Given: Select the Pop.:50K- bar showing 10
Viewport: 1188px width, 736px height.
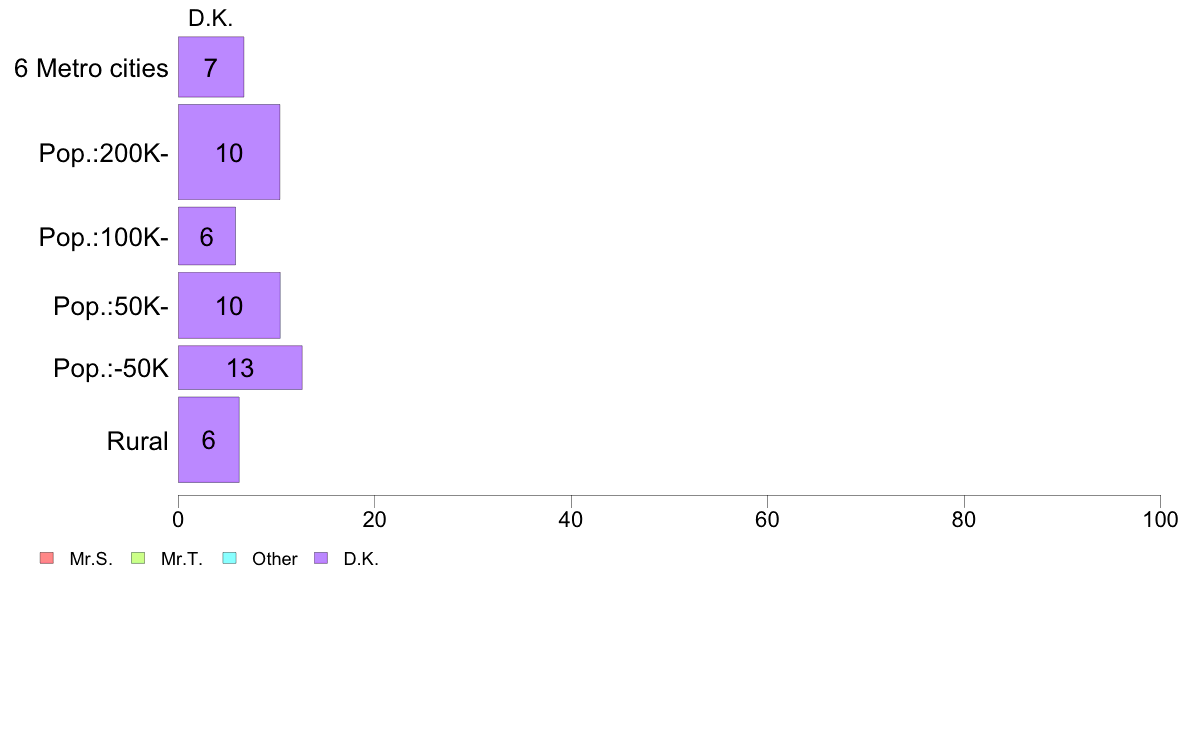Looking at the screenshot, I should coord(229,305).
